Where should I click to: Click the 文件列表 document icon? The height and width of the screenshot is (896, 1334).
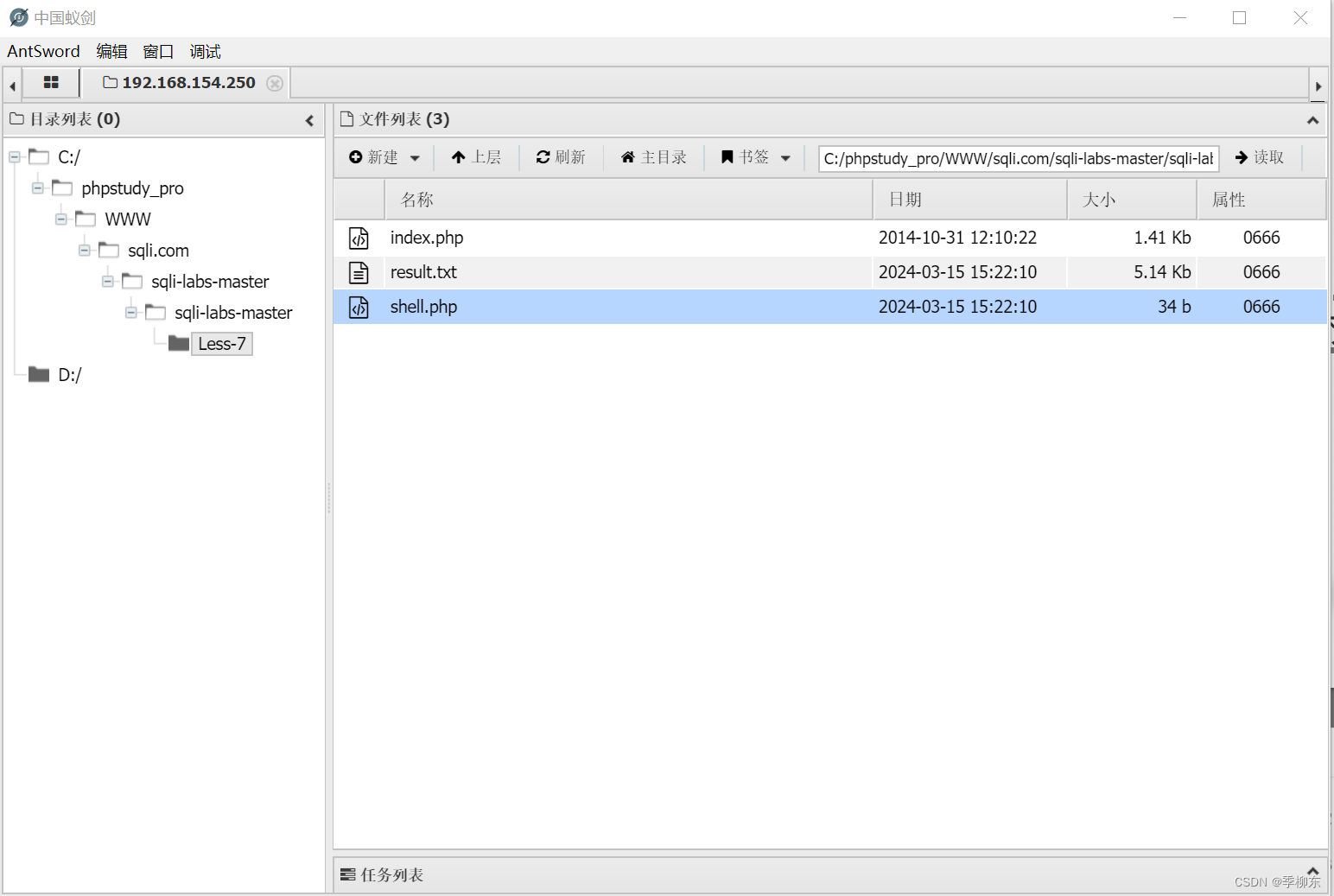(x=346, y=118)
